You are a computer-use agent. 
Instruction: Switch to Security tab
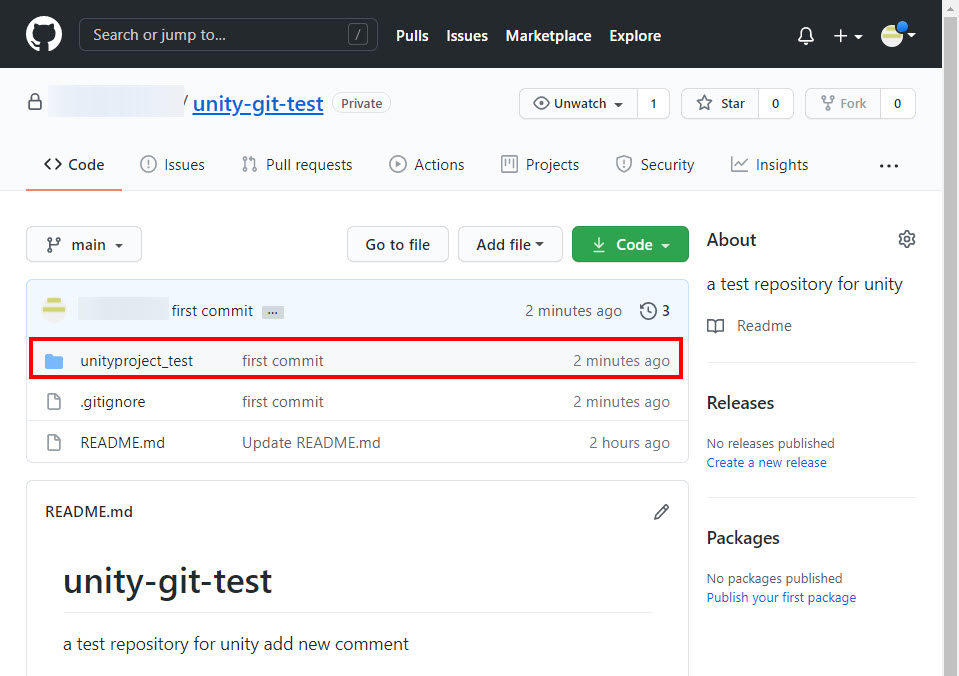click(654, 165)
